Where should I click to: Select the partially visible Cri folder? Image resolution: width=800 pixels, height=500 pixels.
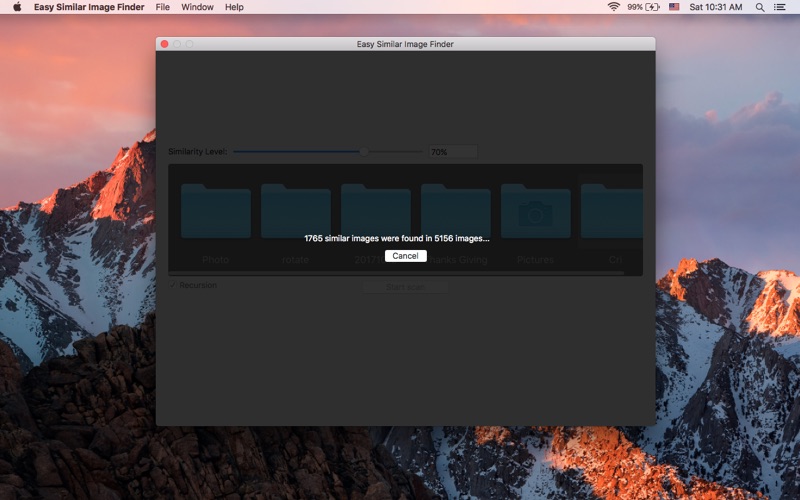(x=612, y=211)
